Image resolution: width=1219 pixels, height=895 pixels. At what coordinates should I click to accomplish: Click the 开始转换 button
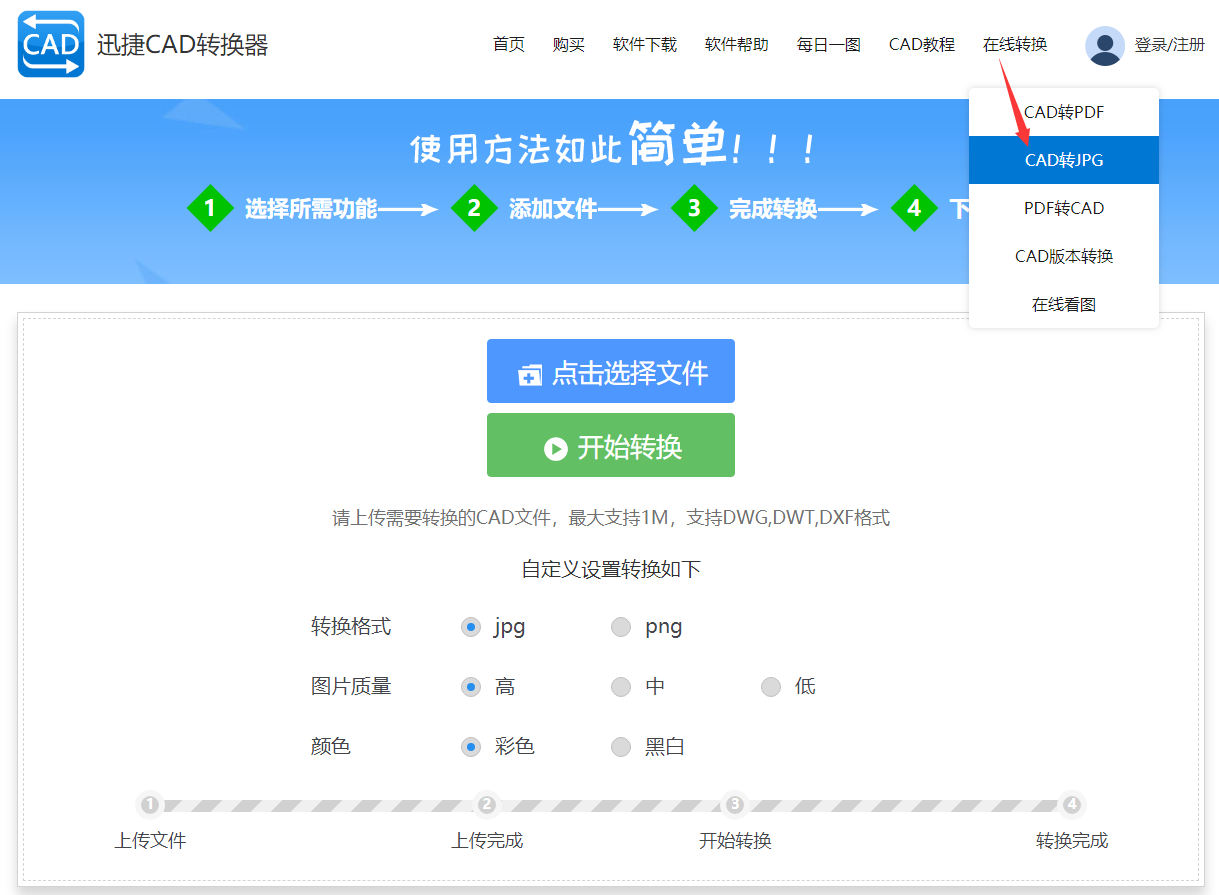click(x=611, y=445)
